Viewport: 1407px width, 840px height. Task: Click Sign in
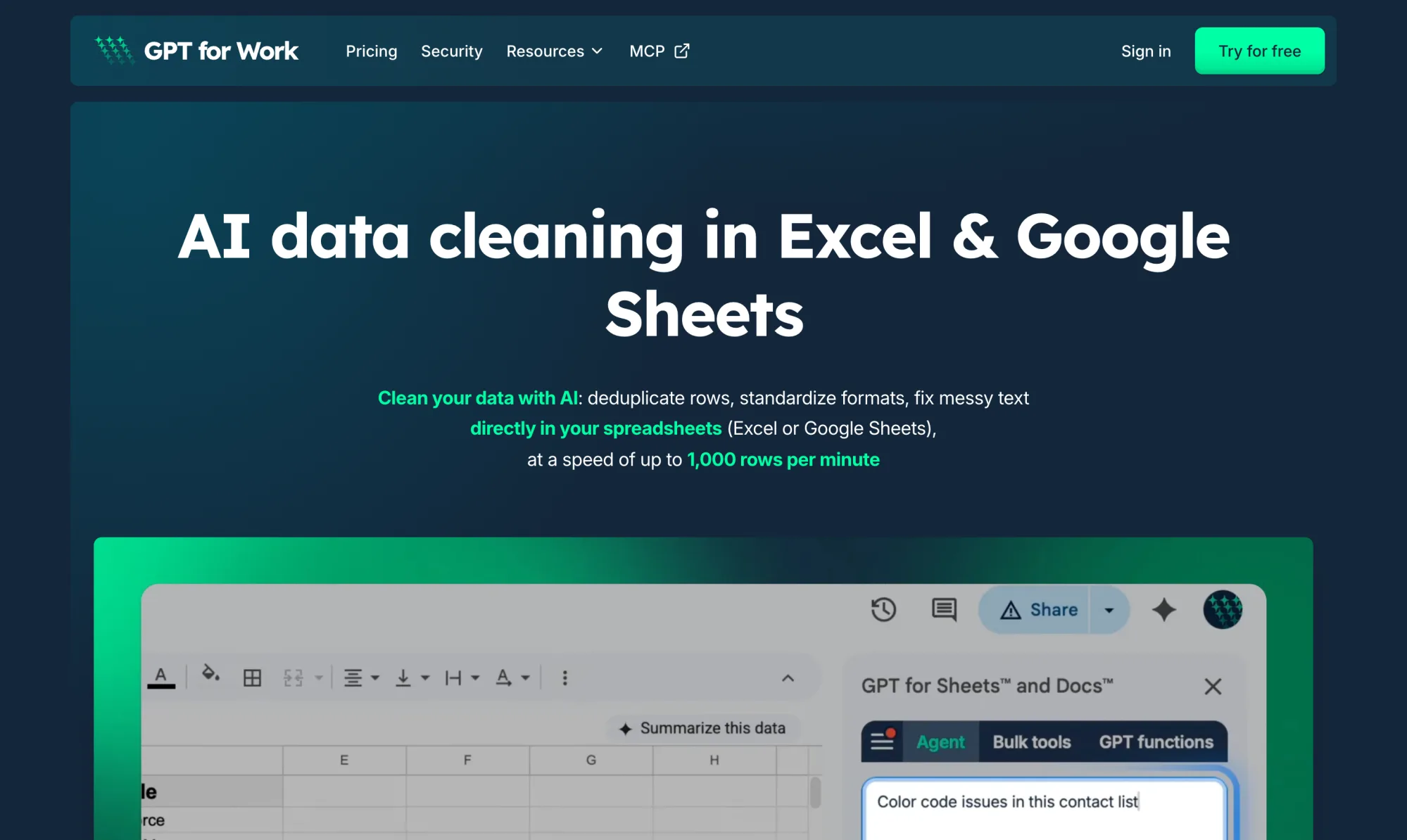click(1145, 51)
